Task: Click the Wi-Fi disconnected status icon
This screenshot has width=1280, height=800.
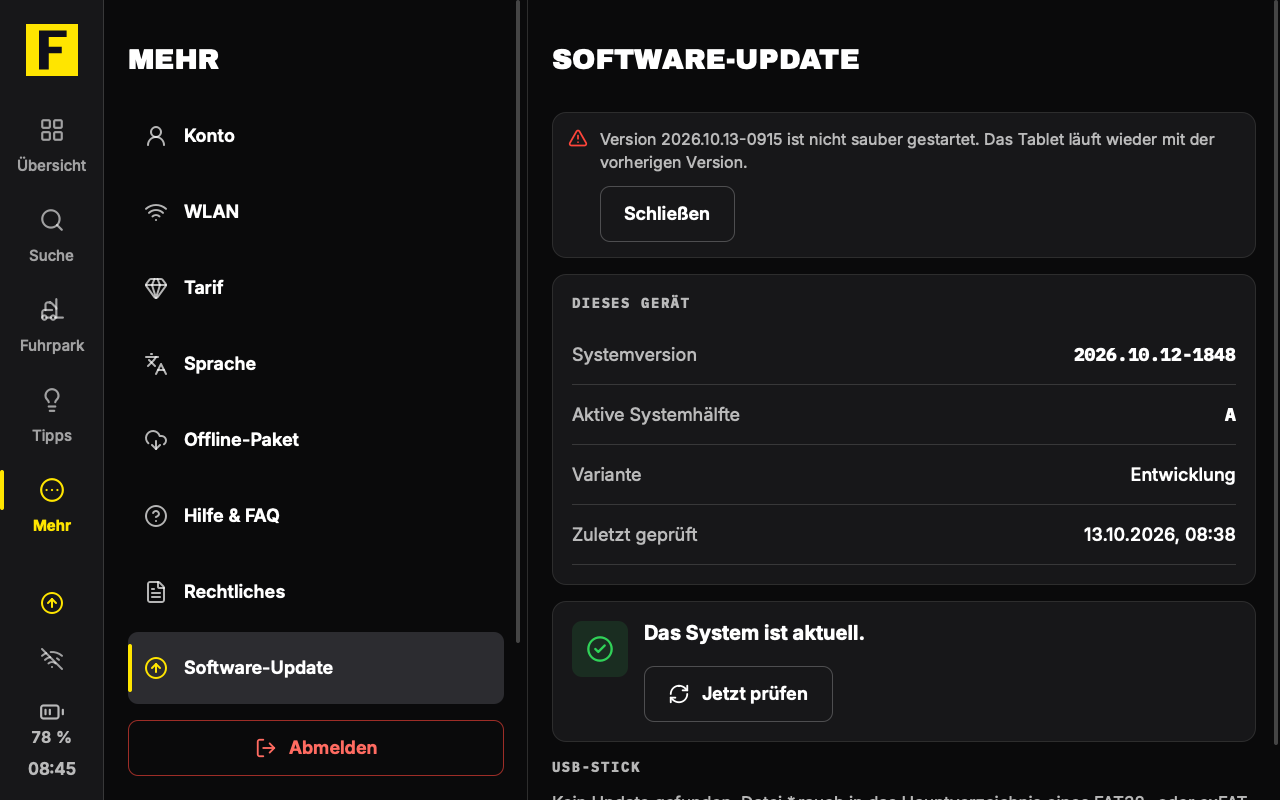Action: click(x=52, y=658)
